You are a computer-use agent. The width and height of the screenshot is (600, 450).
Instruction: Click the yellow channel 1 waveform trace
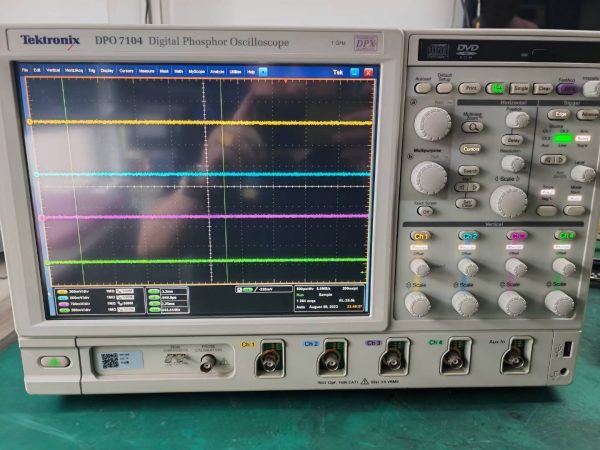tap(150, 122)
